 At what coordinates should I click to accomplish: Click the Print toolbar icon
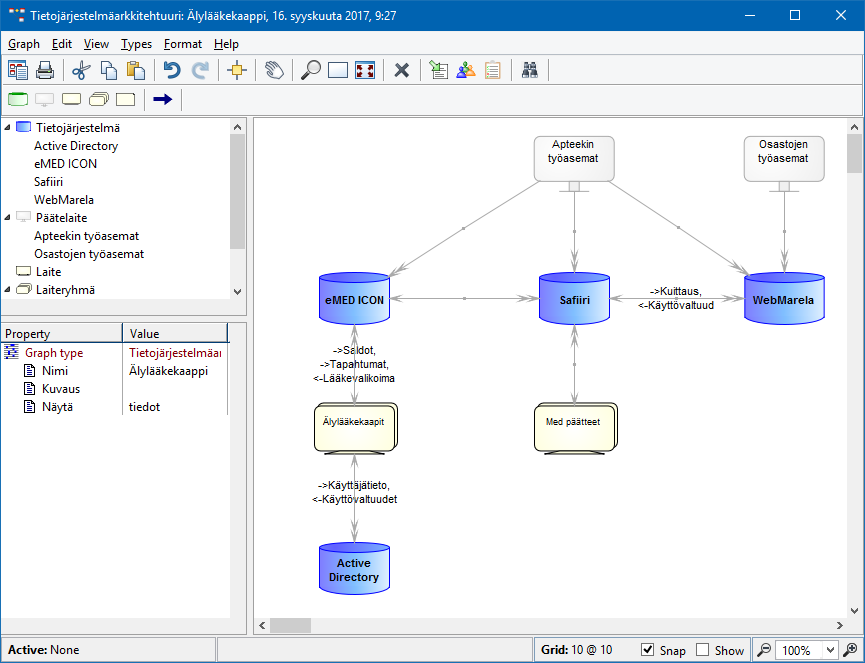(x=45, y=70)
